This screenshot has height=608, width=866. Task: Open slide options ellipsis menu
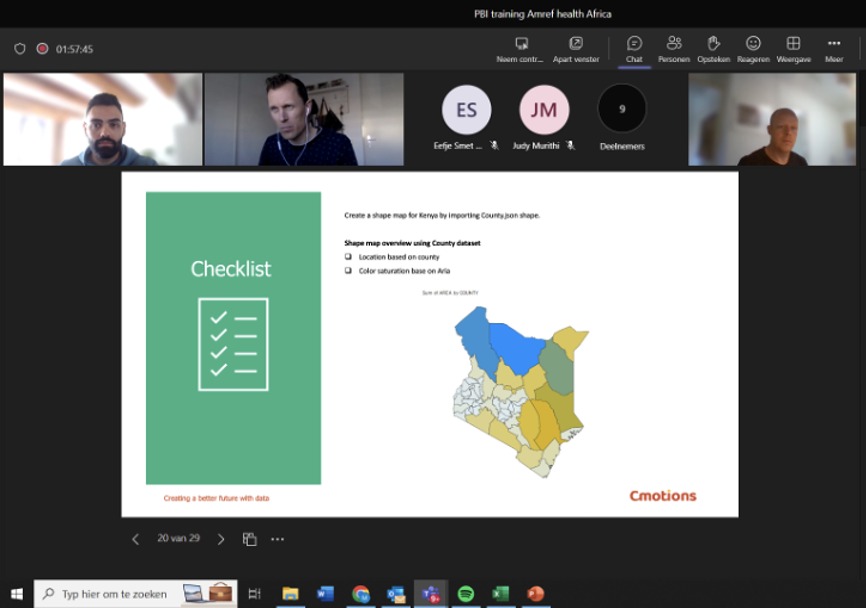(278, 539)
